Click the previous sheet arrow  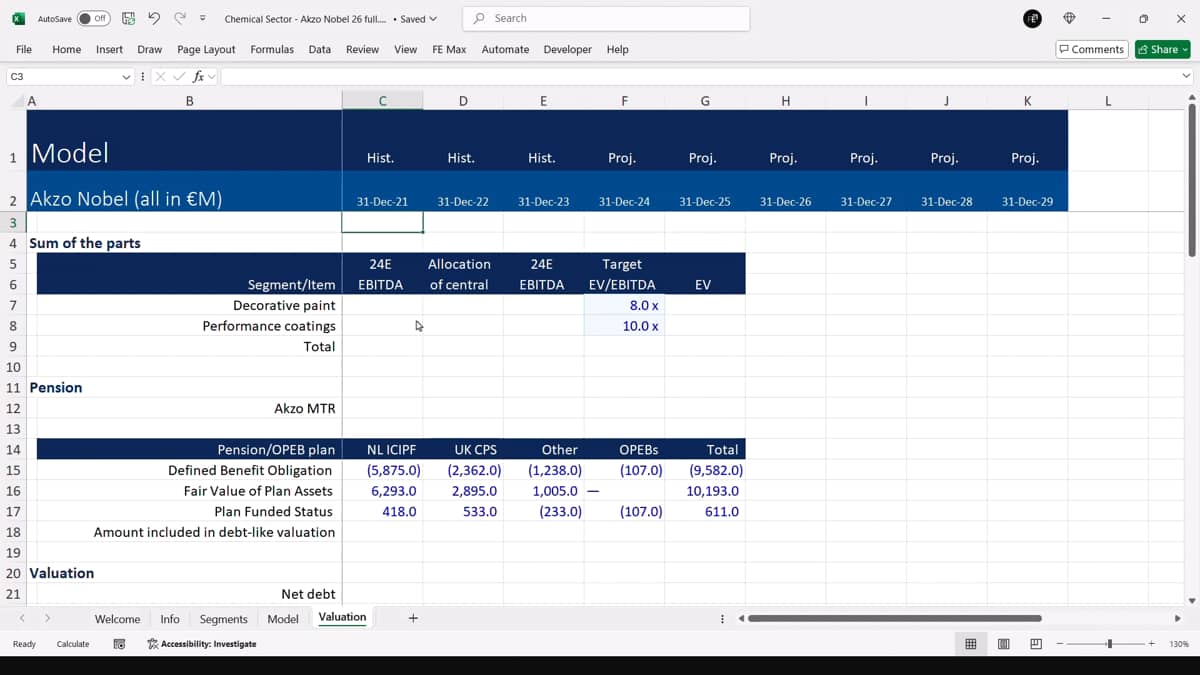pyautogui.click(x=22, y=619)
